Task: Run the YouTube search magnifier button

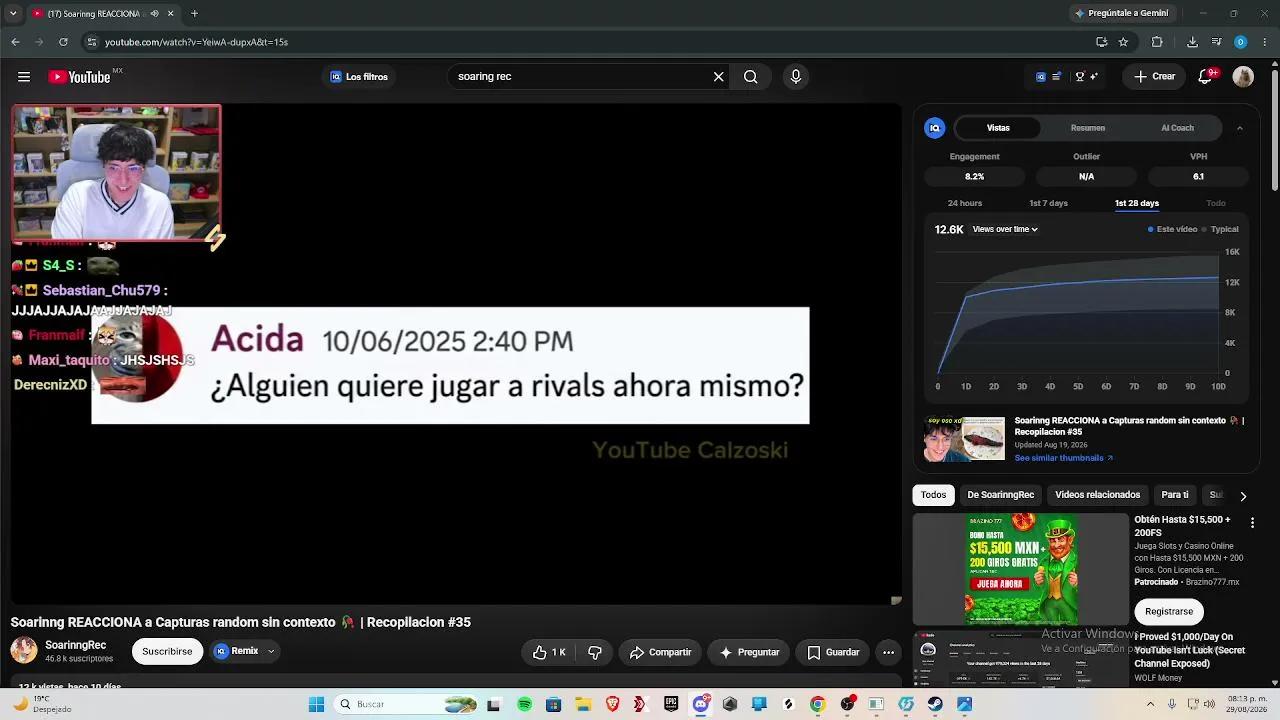Action: tap(751, 77)
